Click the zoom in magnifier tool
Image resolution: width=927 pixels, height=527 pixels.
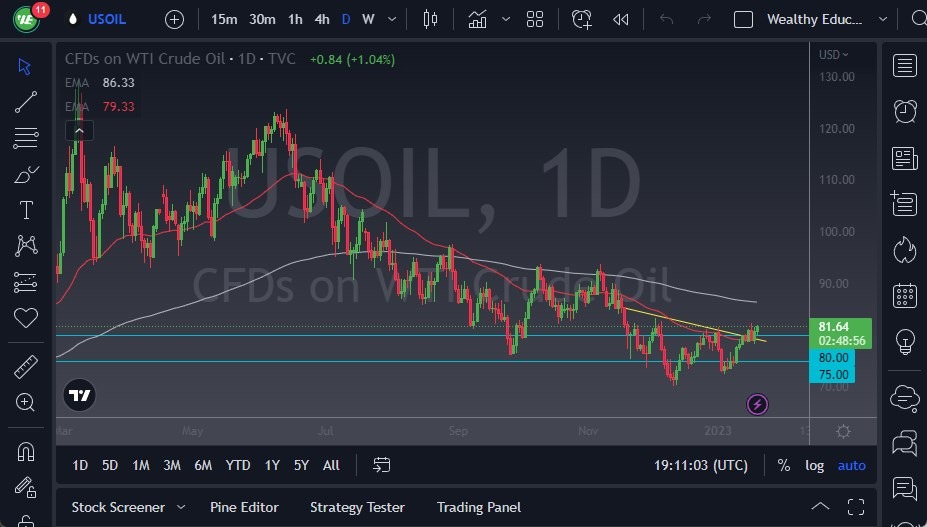(26, 402)
